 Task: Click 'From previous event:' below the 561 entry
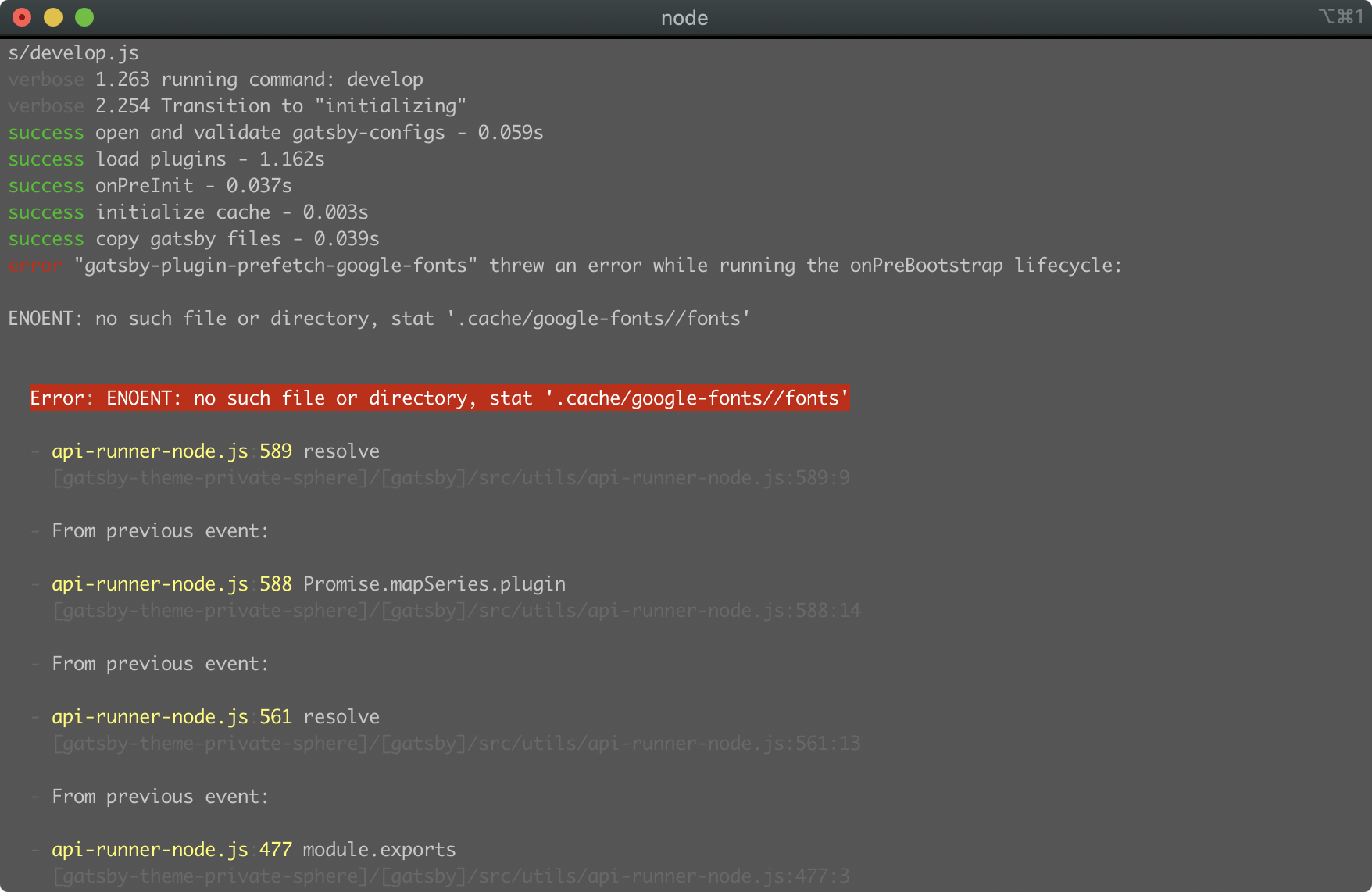(x=160, y=797)
